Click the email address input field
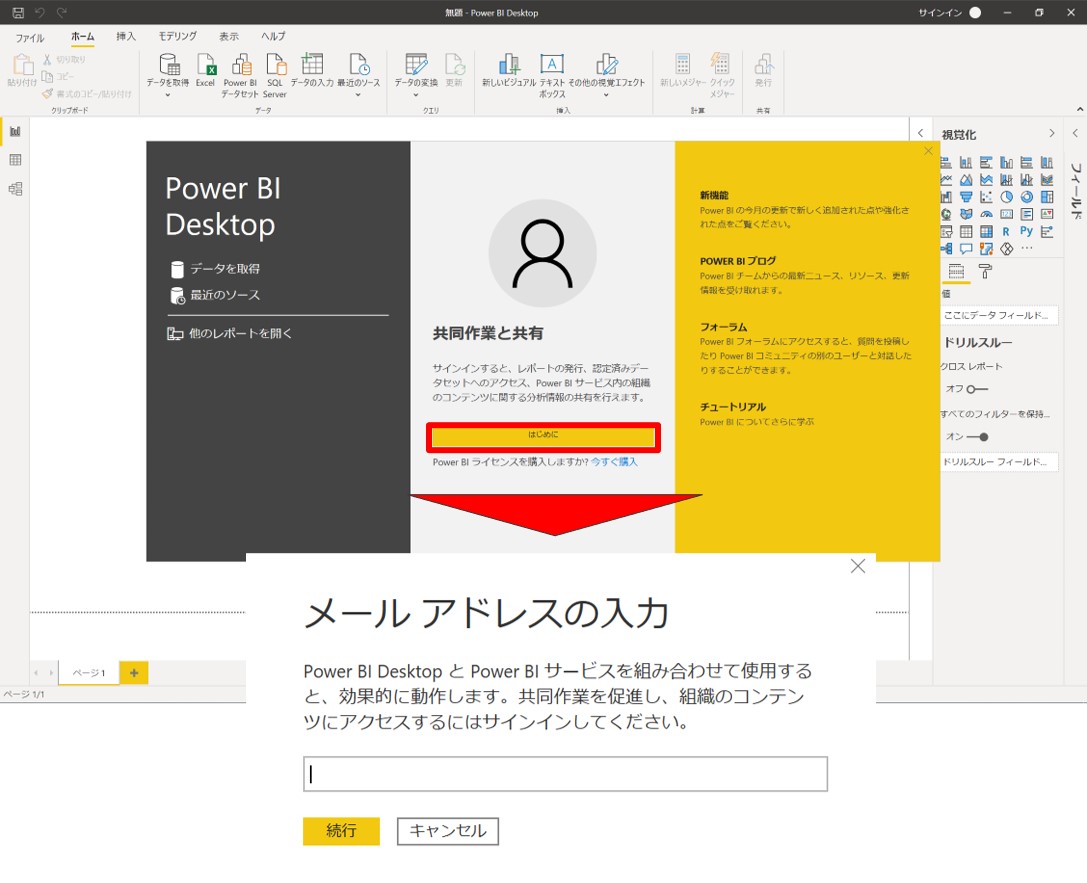The width and height of the screenshot is (1087, 883). (565, 774)
